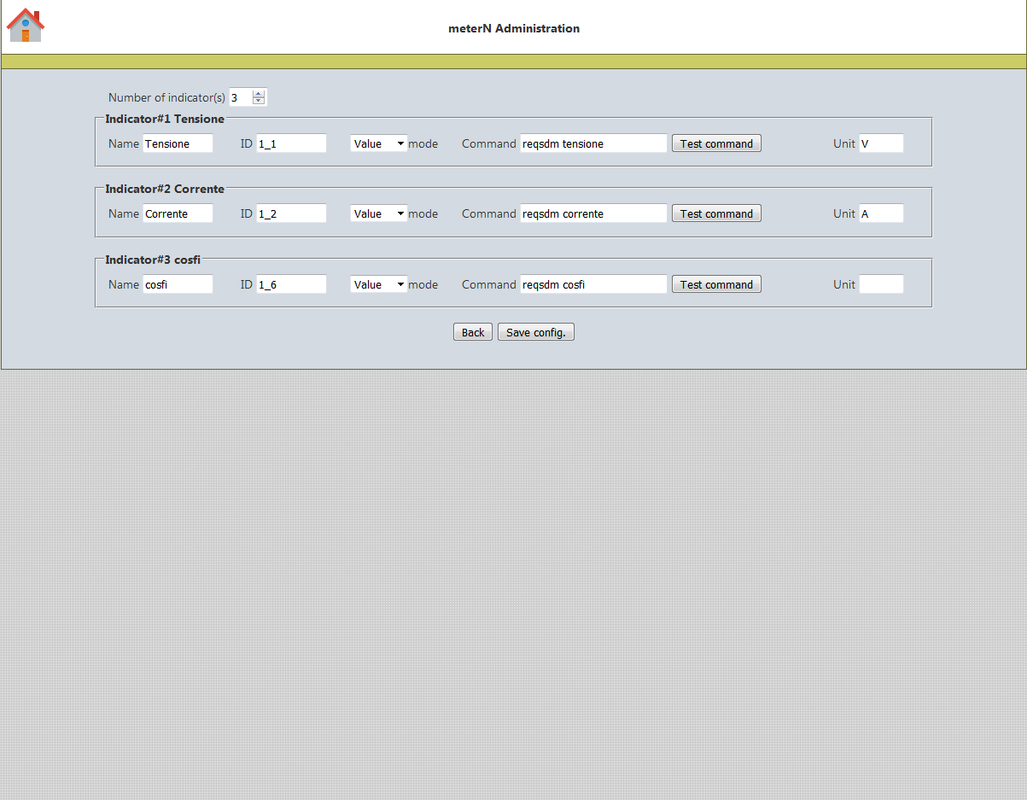The height and width of the screenshot is (800, 1027).
Task: Click the Indicator#3 cosfi legend
Action: (153, 259)
